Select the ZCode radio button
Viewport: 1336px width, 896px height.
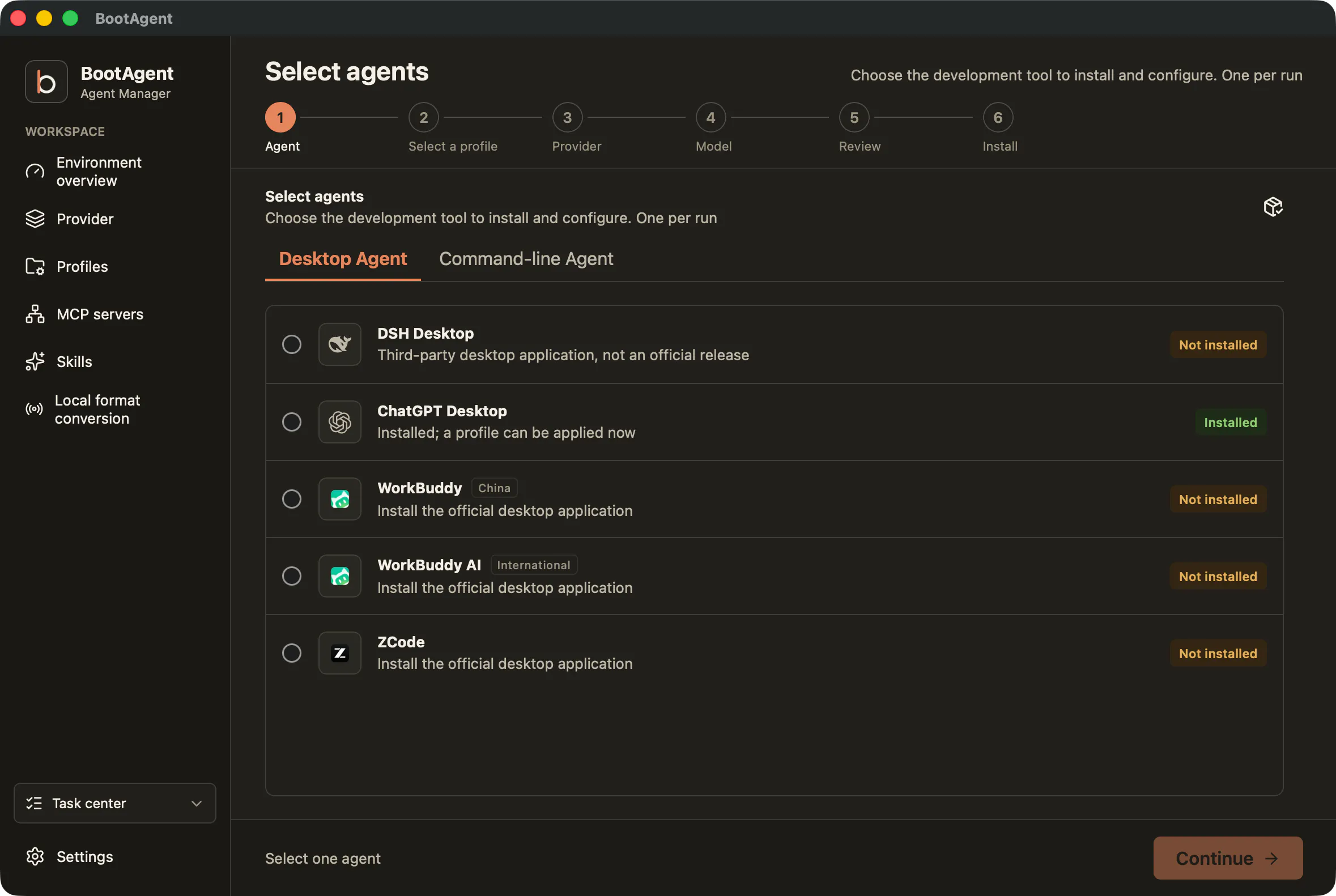click(x=292, y=653)
